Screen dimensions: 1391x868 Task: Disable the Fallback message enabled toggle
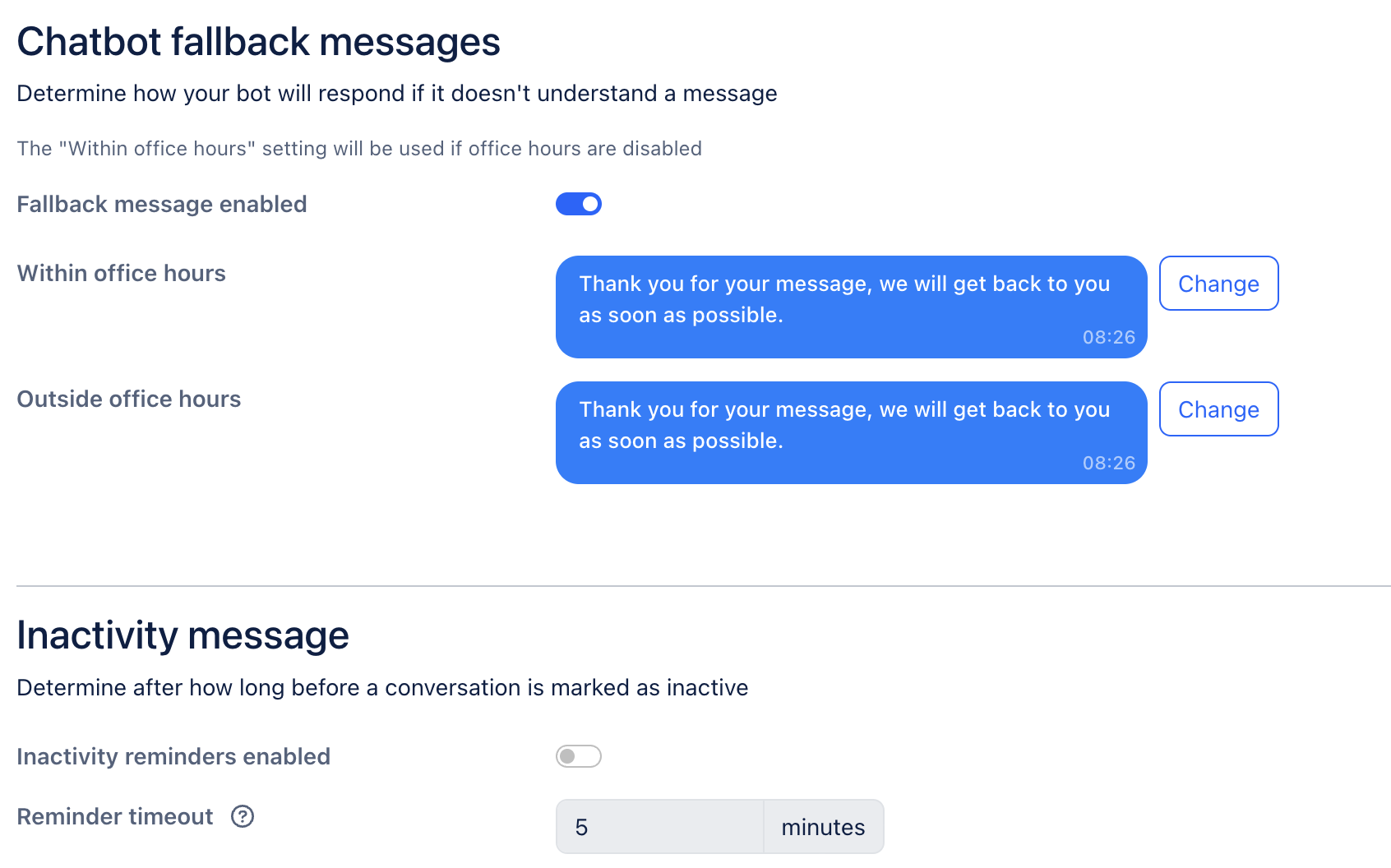579,204
